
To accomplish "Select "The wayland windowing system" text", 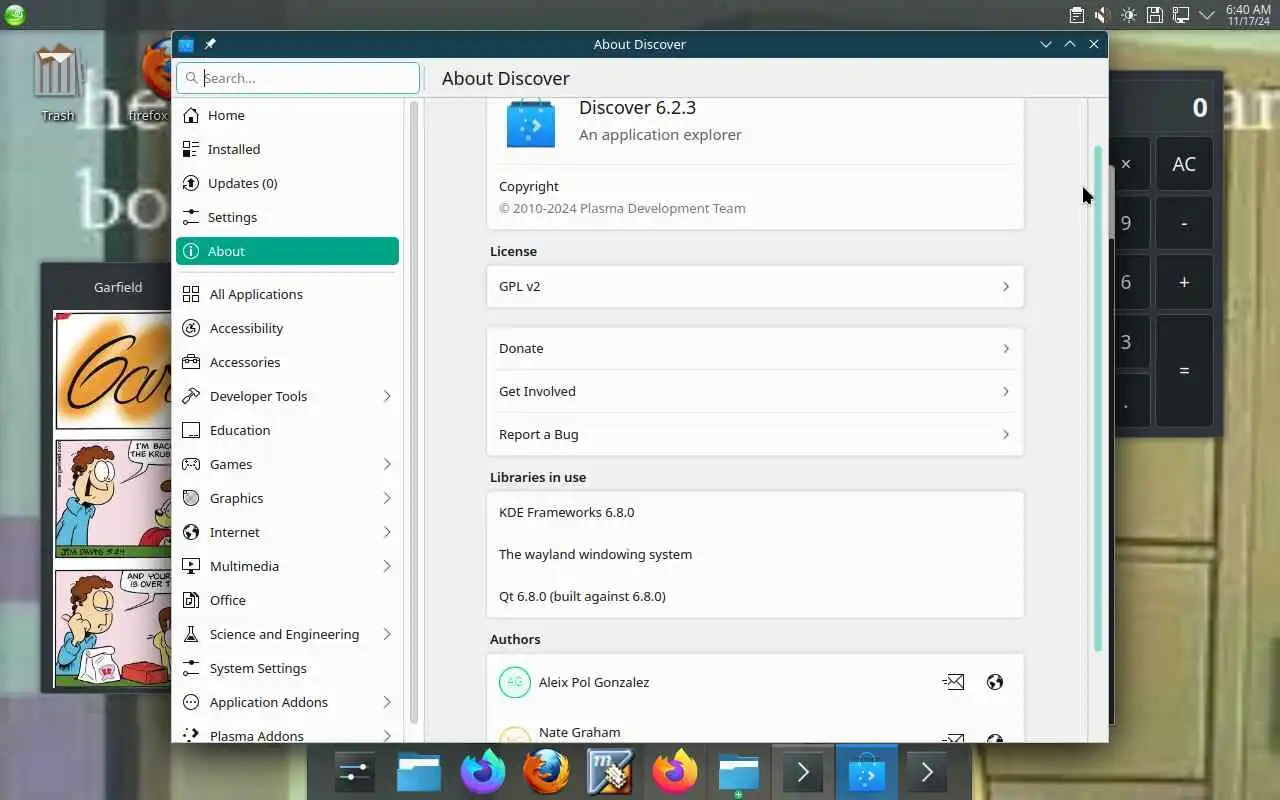I will [595, 554].
